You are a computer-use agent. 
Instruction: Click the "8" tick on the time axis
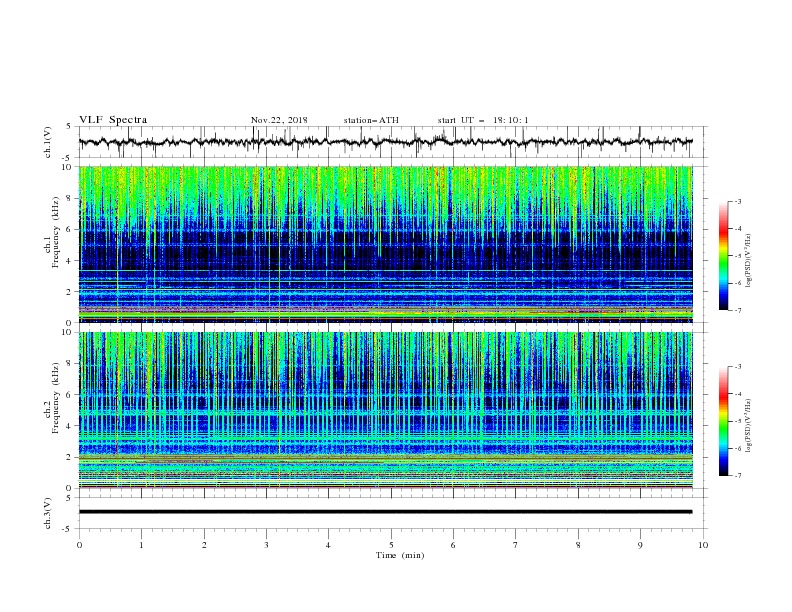(578, 545)
